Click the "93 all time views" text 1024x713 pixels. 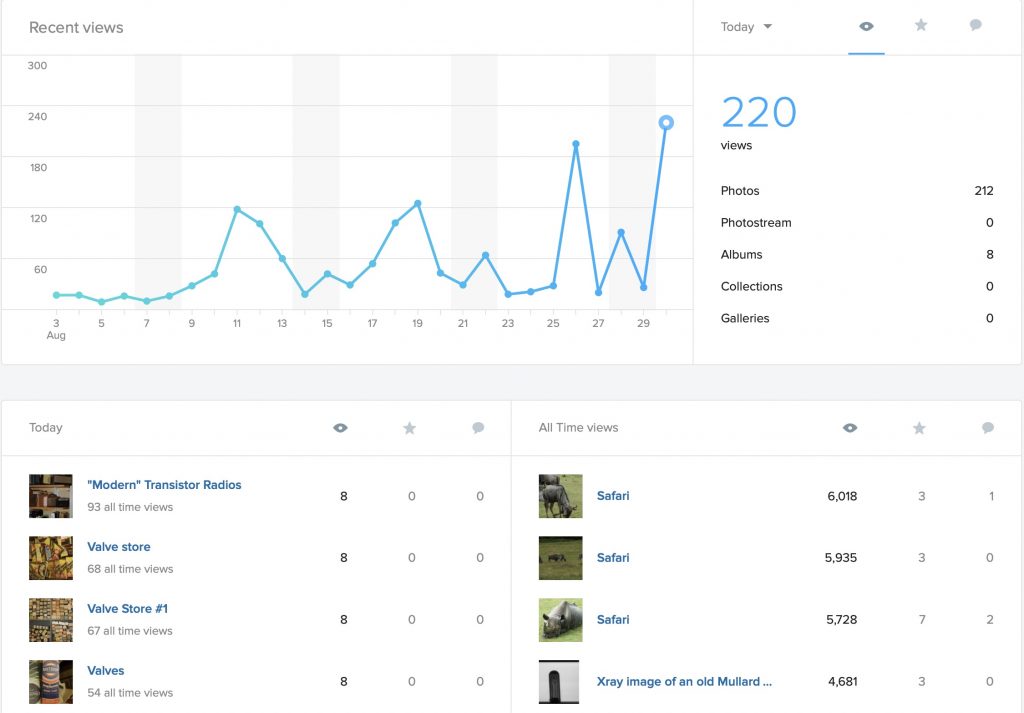(130, 507)
